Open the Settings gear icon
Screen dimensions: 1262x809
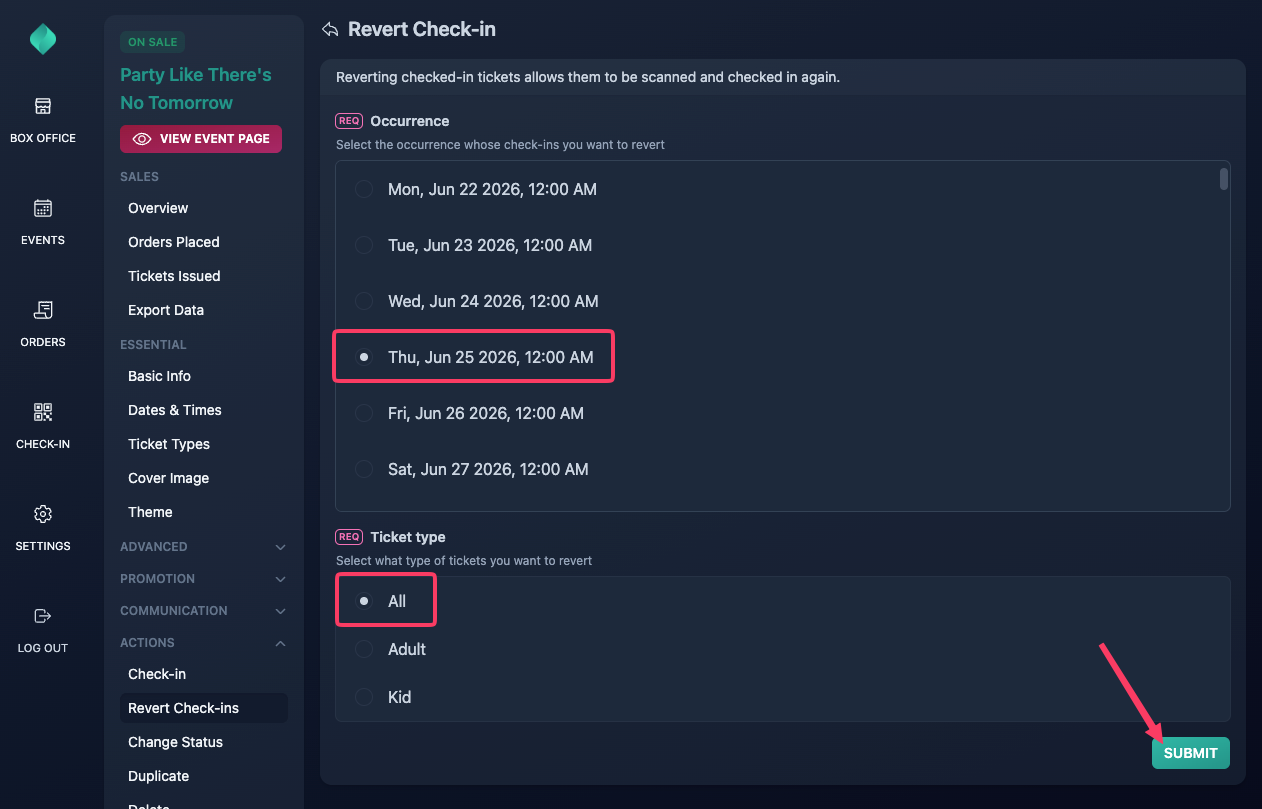(x=43, y=514)
